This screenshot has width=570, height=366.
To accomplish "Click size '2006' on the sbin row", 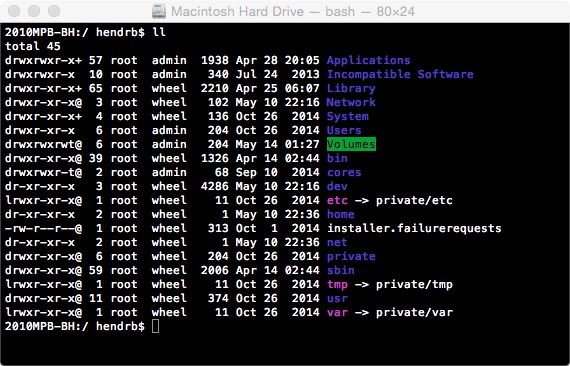I will pos(215,270).
